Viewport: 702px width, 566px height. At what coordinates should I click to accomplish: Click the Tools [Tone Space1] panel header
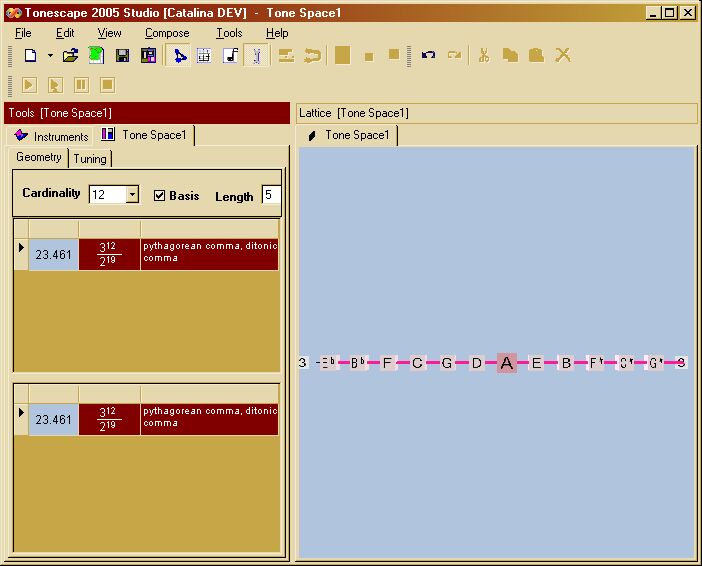coord(147,113)
